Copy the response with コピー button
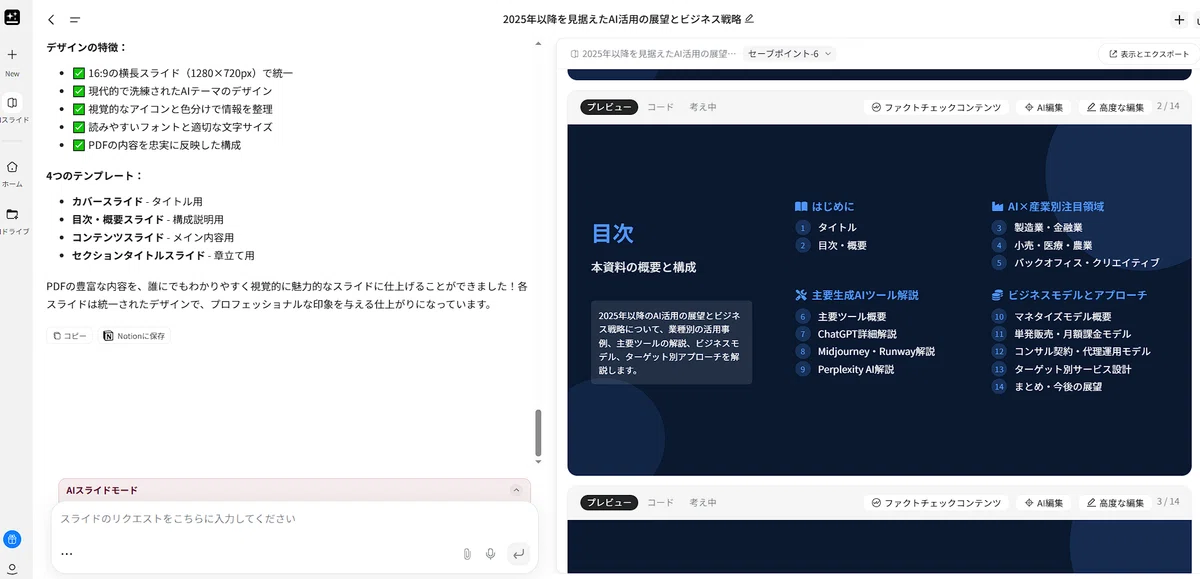This screenshot has width=1200, height=579. coord(70,336)
